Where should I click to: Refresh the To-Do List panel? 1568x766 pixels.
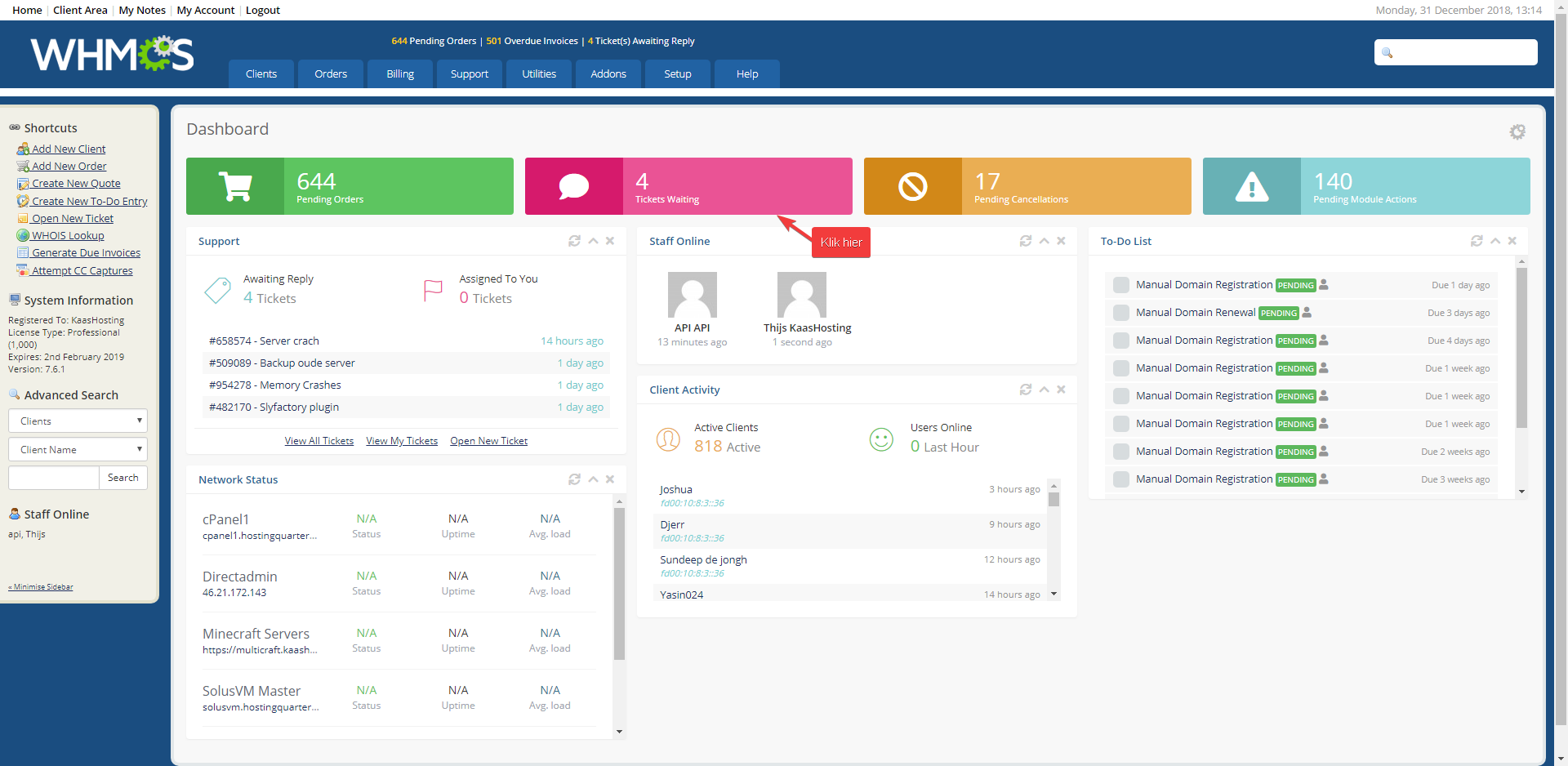(1476, 241)
